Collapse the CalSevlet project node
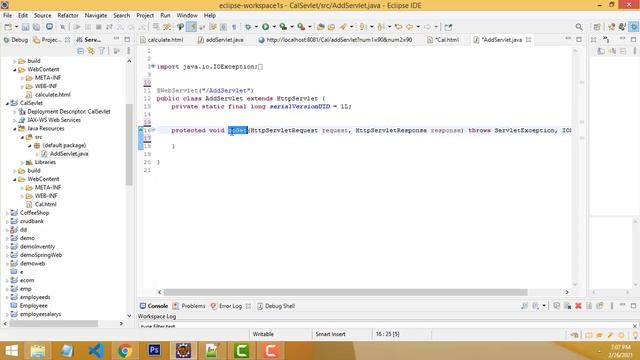The width and height of the screenshot is (640, 360). point(7,103)
